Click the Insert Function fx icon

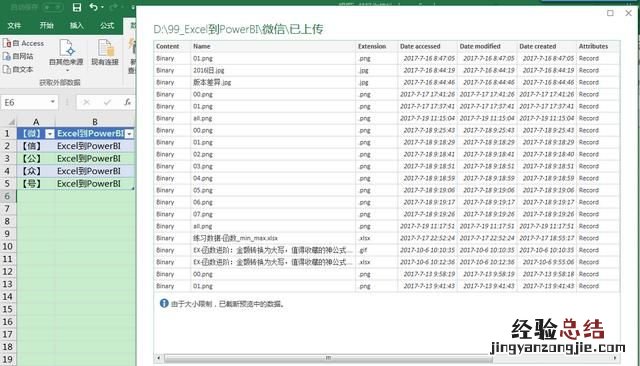pos(127,102)
